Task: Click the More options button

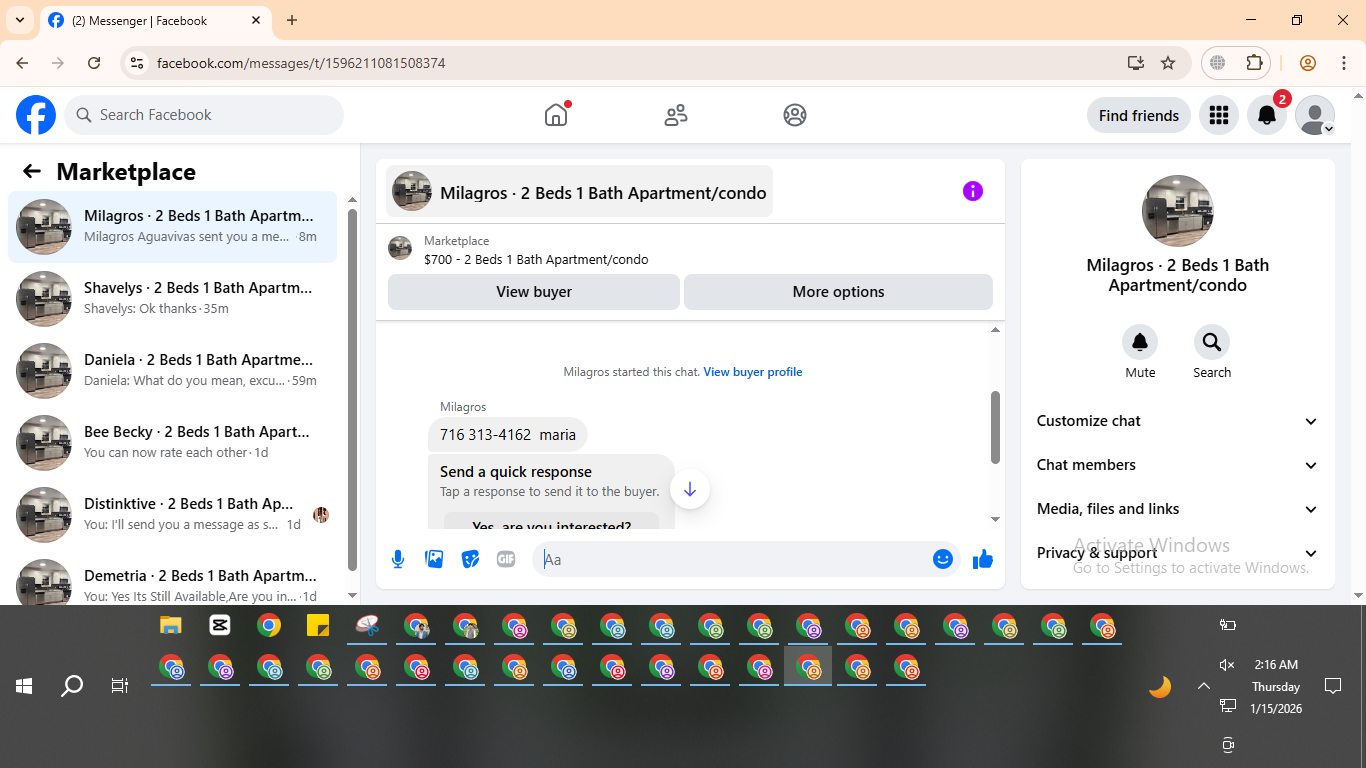Action: pos(838,292)
